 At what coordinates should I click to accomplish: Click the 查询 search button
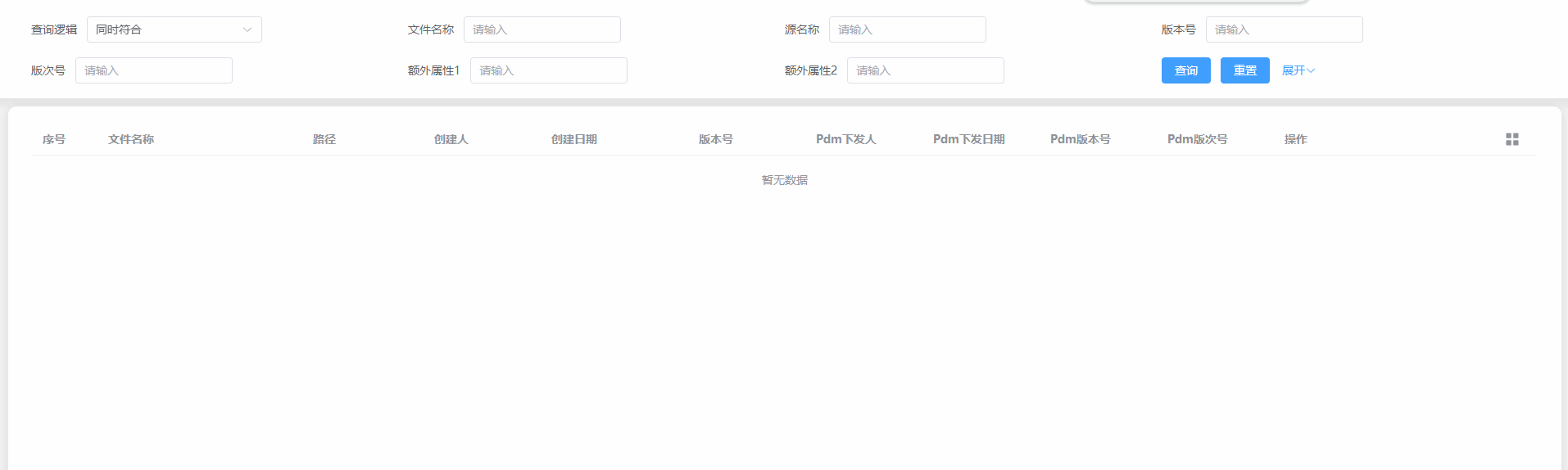[1185, 70]
